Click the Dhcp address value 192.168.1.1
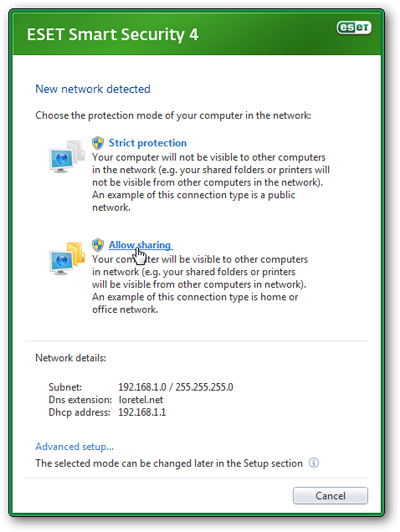This screenshot has height=532, width=400. click(142, 412)
